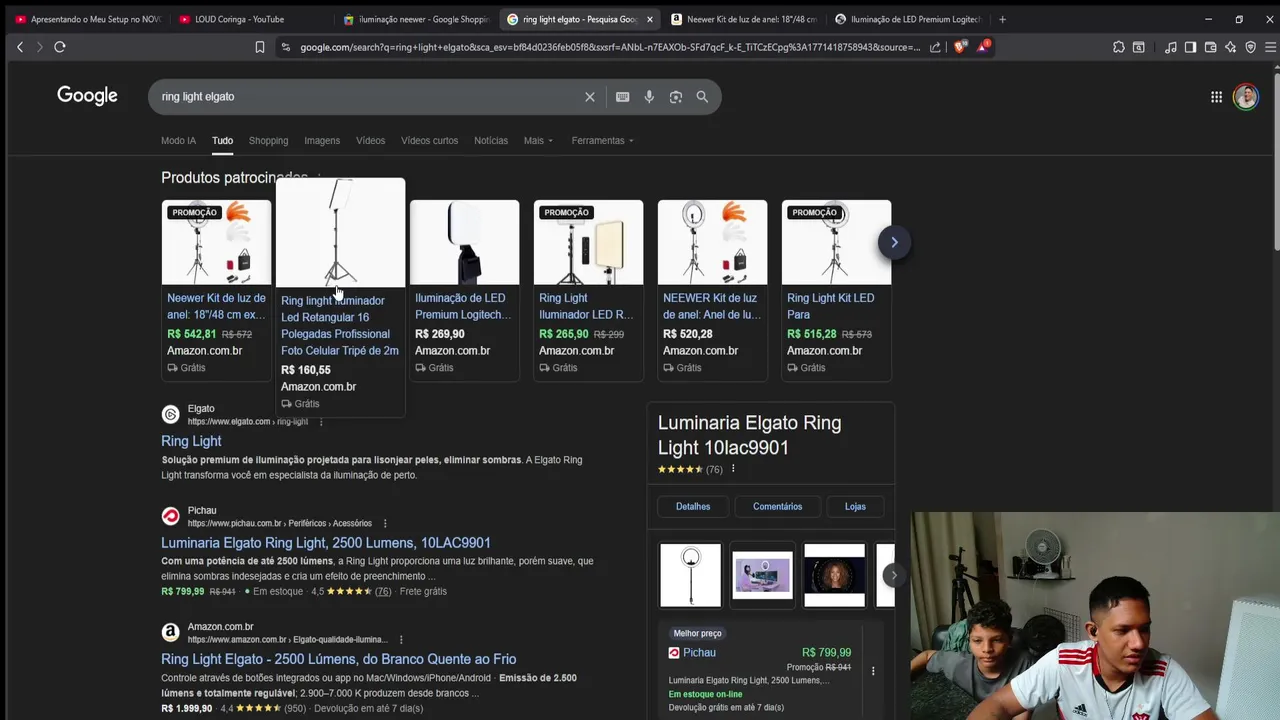Open Ring Light Elgato 2500 Lúmens link

pyautogui.click(x=339, y=659)
